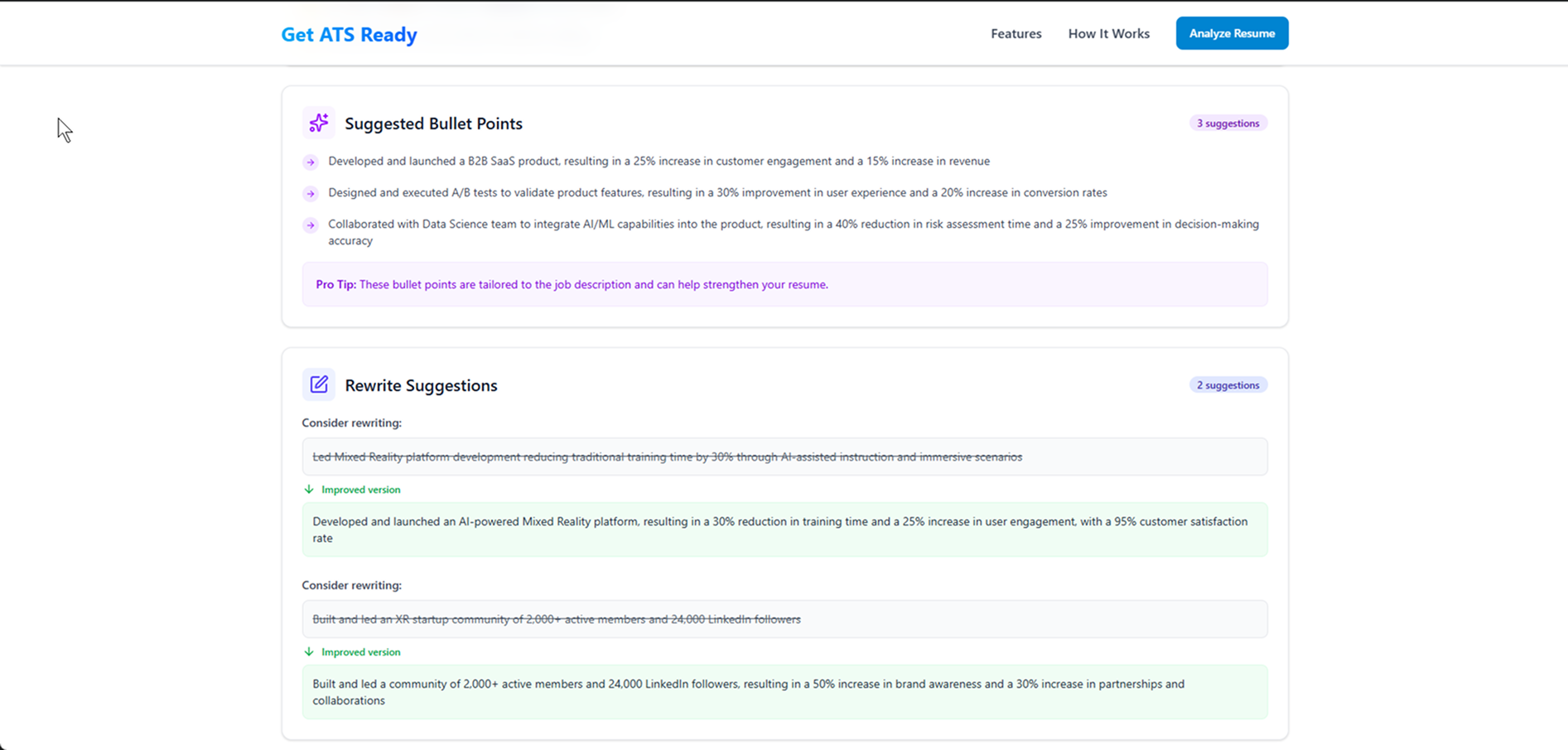
Task: Click the Rewrite Suggestions heading
Action: point(421,385)
